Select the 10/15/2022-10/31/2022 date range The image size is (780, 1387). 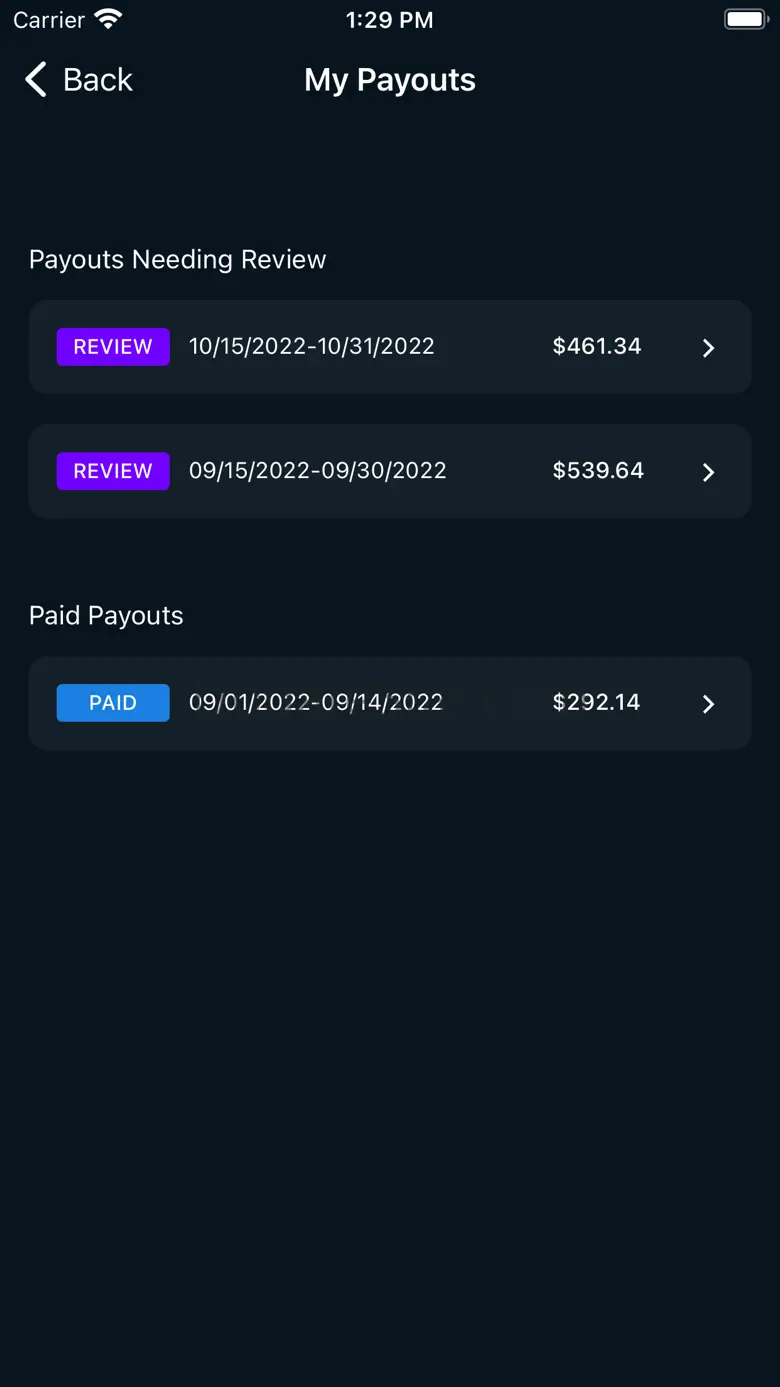point(312,346)
